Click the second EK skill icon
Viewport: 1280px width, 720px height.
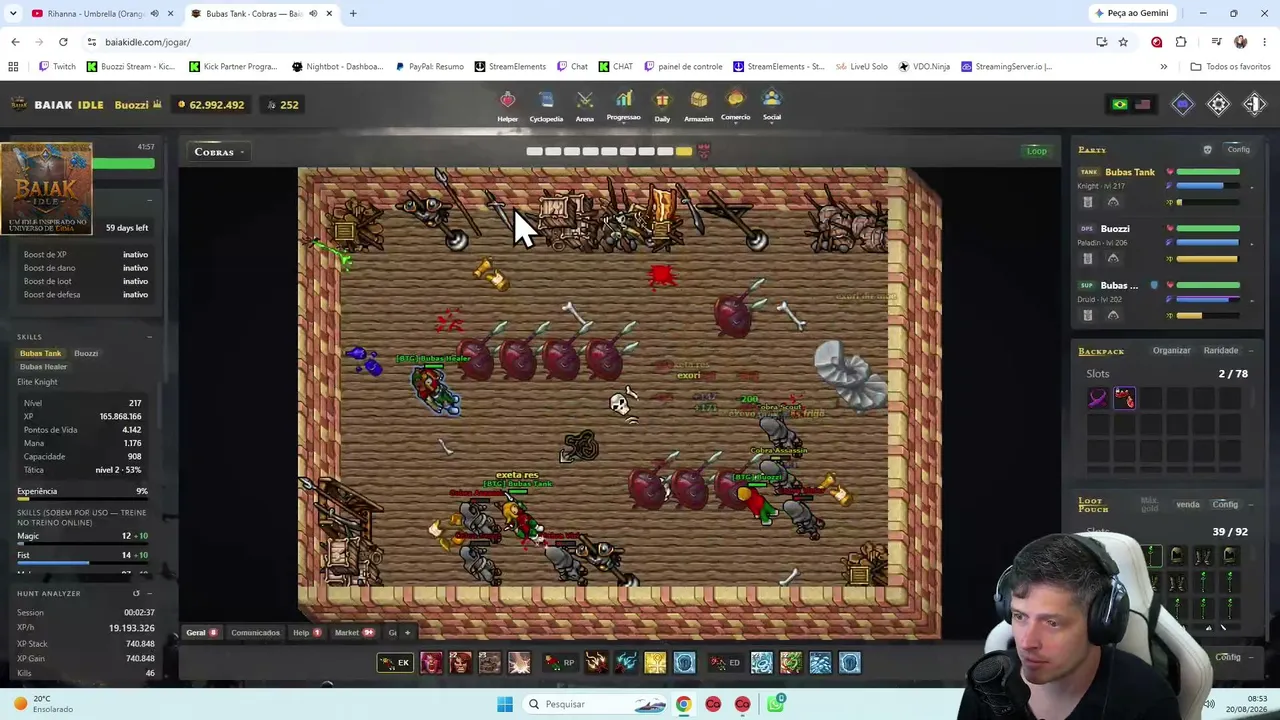pos(460,662)
